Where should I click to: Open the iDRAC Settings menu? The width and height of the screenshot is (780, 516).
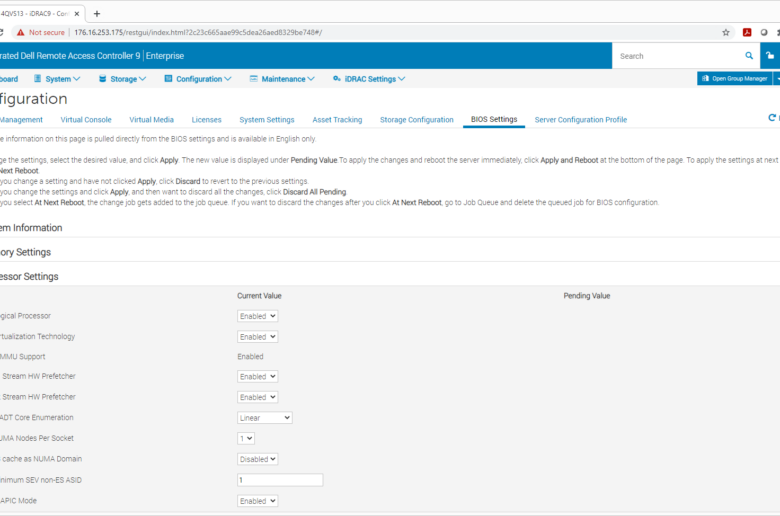369,79
